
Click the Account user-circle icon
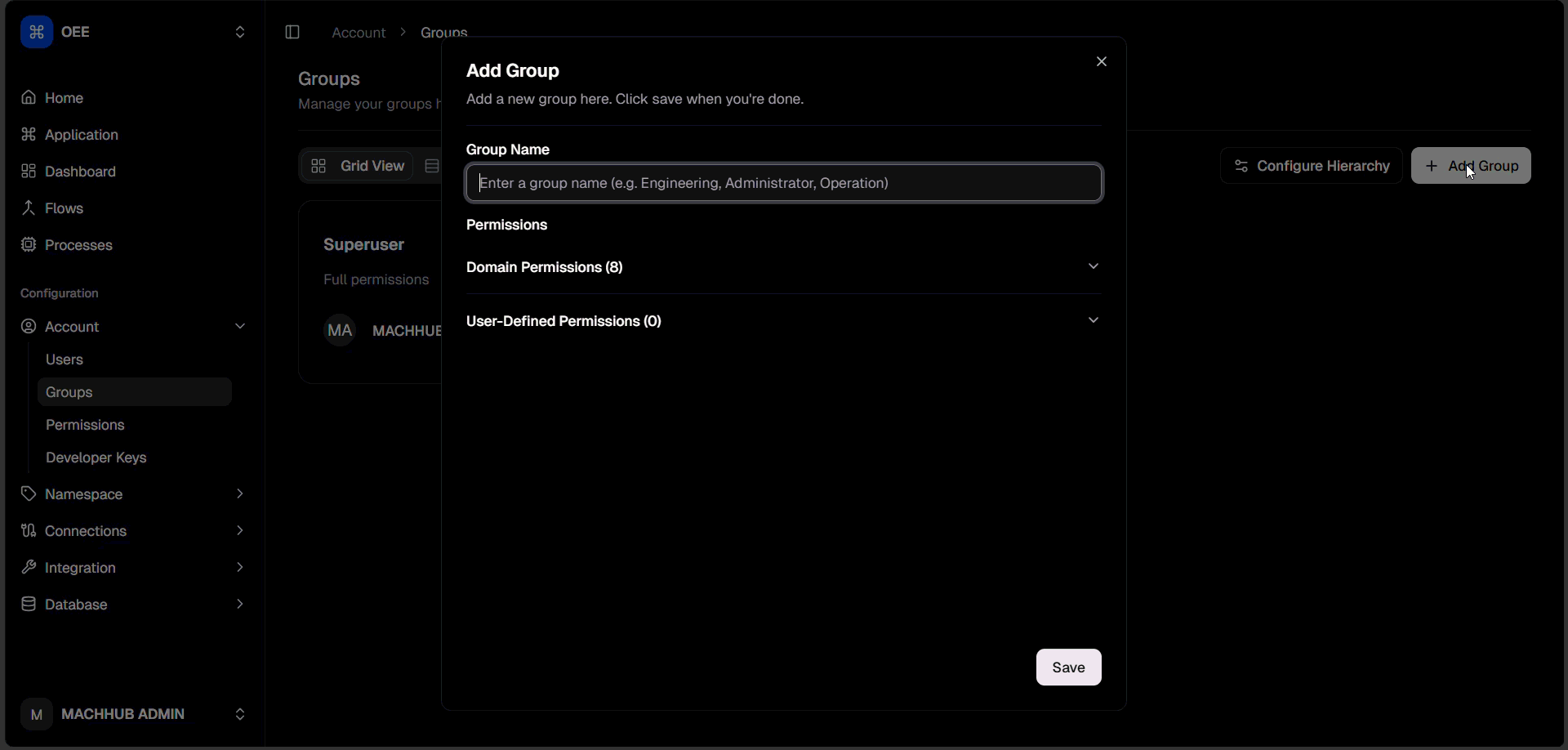click(29, 326)
